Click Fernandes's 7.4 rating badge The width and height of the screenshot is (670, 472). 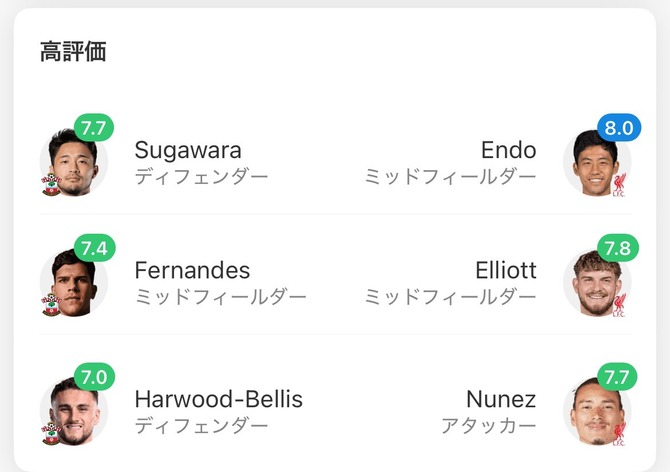click(95, 249)
